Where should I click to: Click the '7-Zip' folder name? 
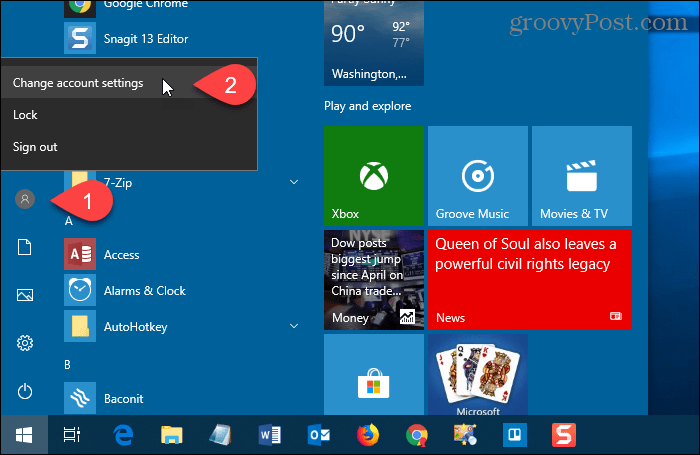[118, 183]
